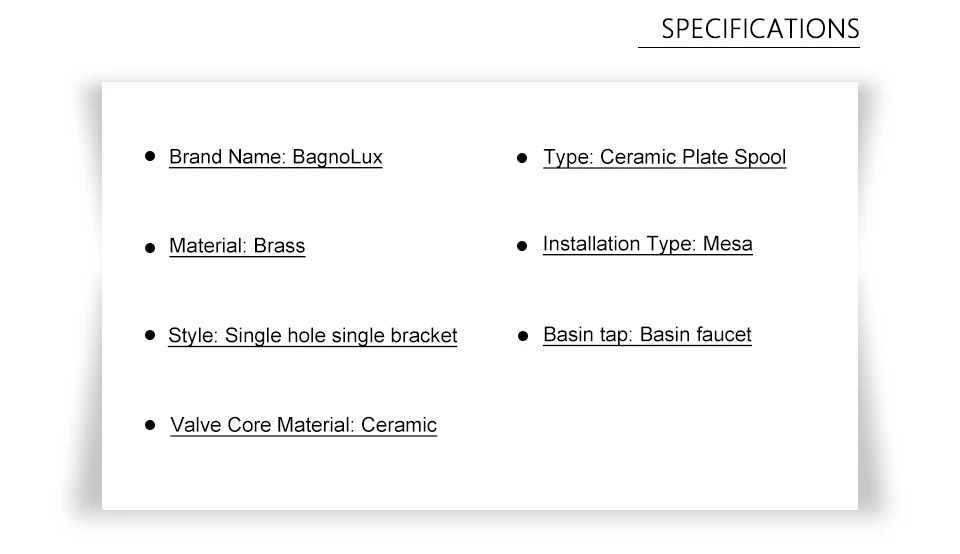Select the bullet before Style entry
The image size is (960, 554).
pos(150,335)
